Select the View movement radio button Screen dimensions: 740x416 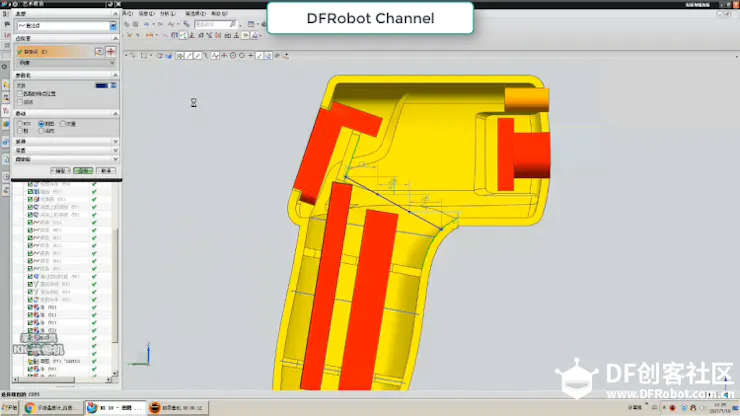point(41,124)
